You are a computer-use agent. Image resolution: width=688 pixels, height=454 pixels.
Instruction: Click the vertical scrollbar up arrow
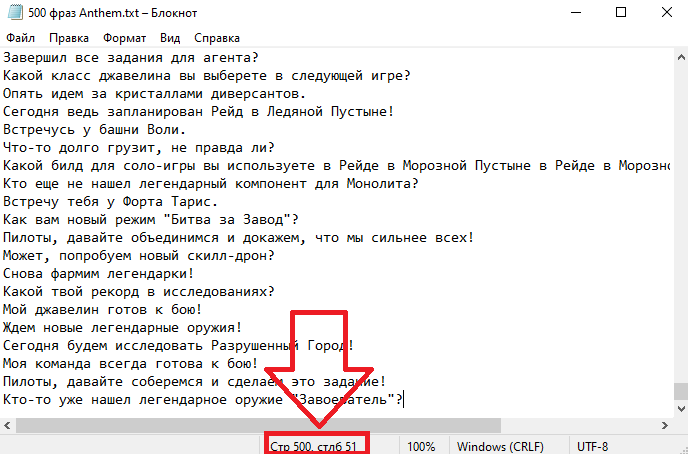pos(679,56)
